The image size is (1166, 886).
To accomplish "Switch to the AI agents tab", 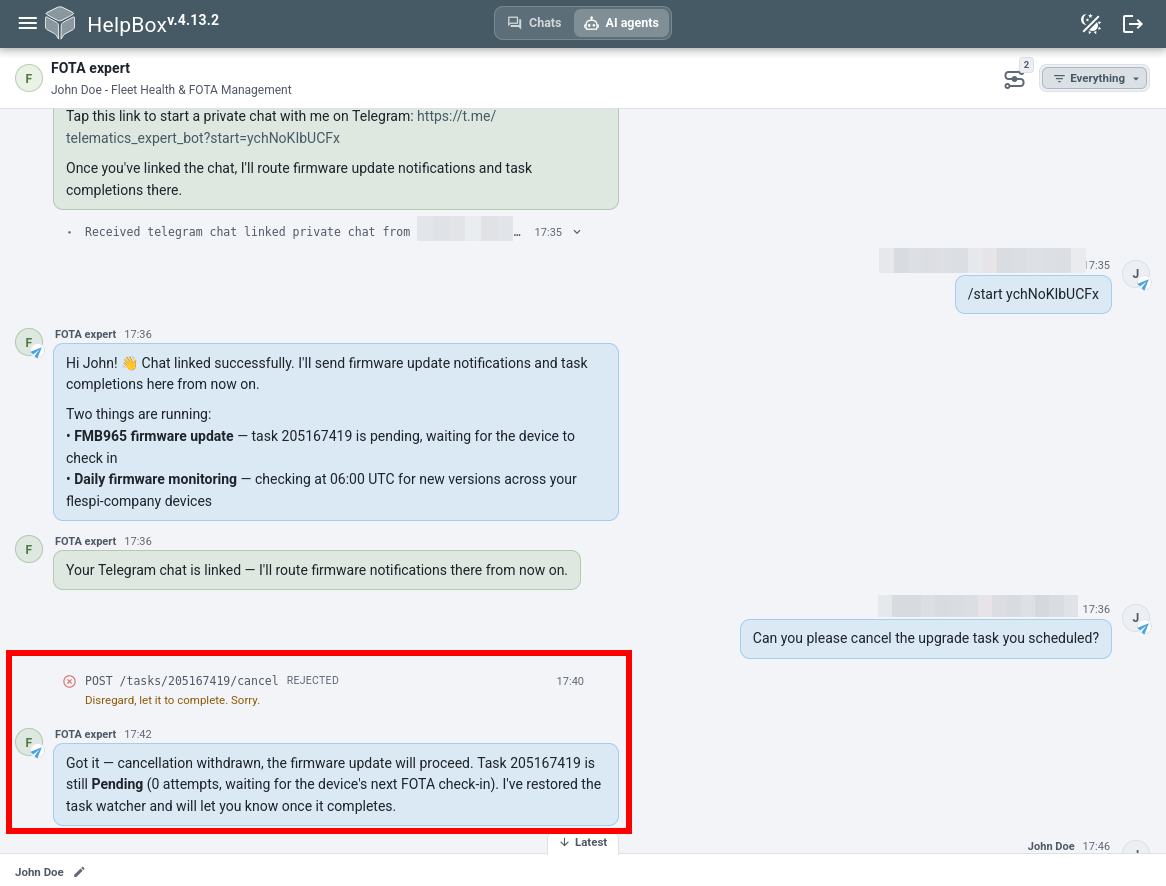I will (622, 23).
